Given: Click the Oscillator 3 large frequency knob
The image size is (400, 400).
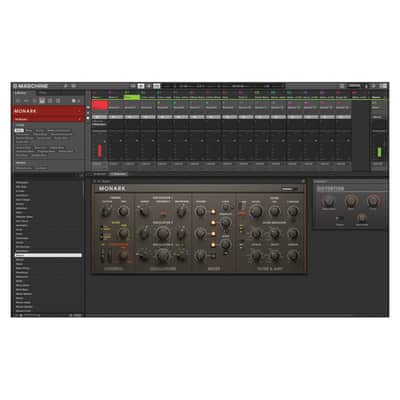Looking at the screenshot, I should (163, 256).
